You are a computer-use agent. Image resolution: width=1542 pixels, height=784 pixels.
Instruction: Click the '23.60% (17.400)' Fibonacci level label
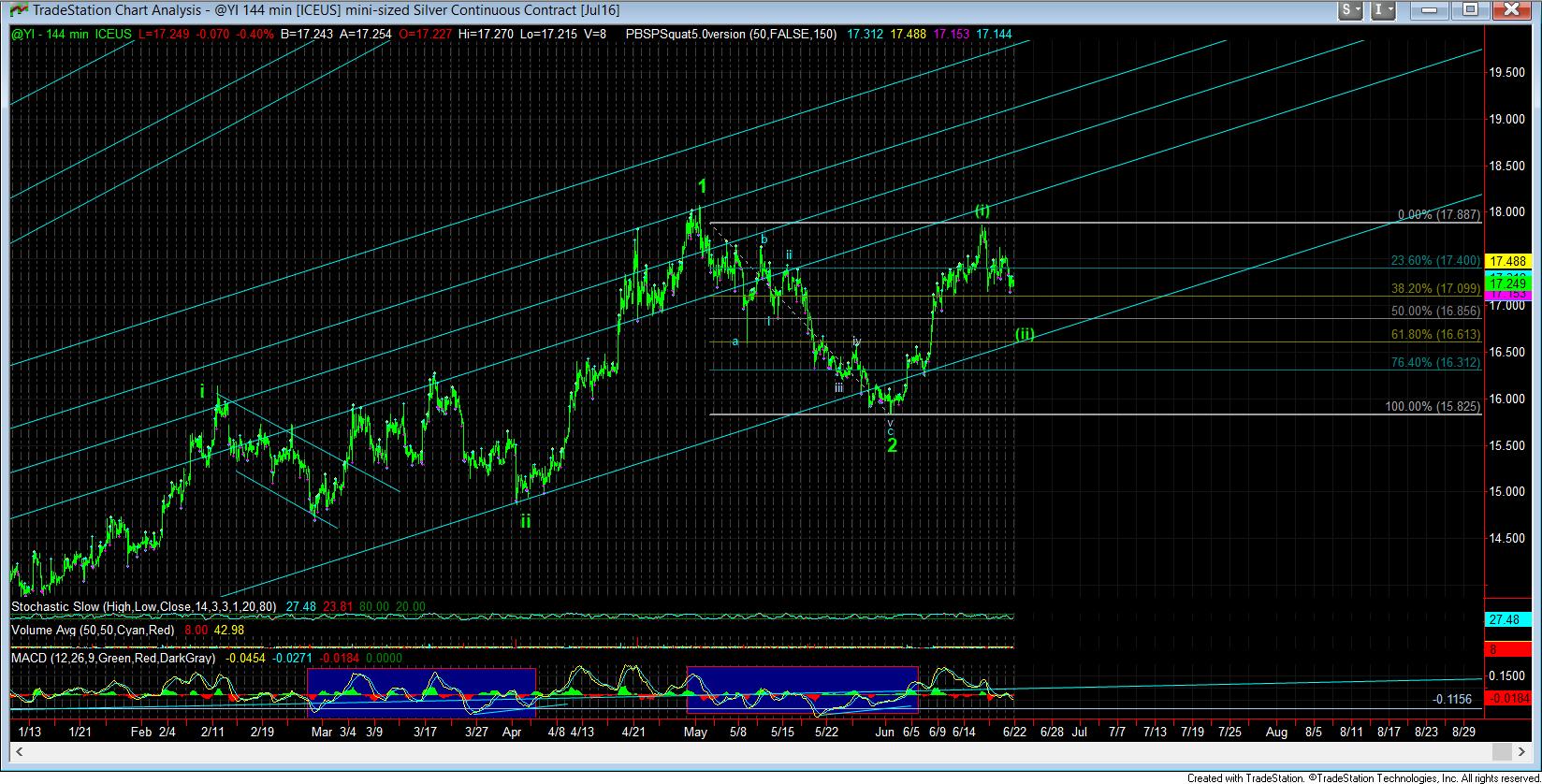1436,260
